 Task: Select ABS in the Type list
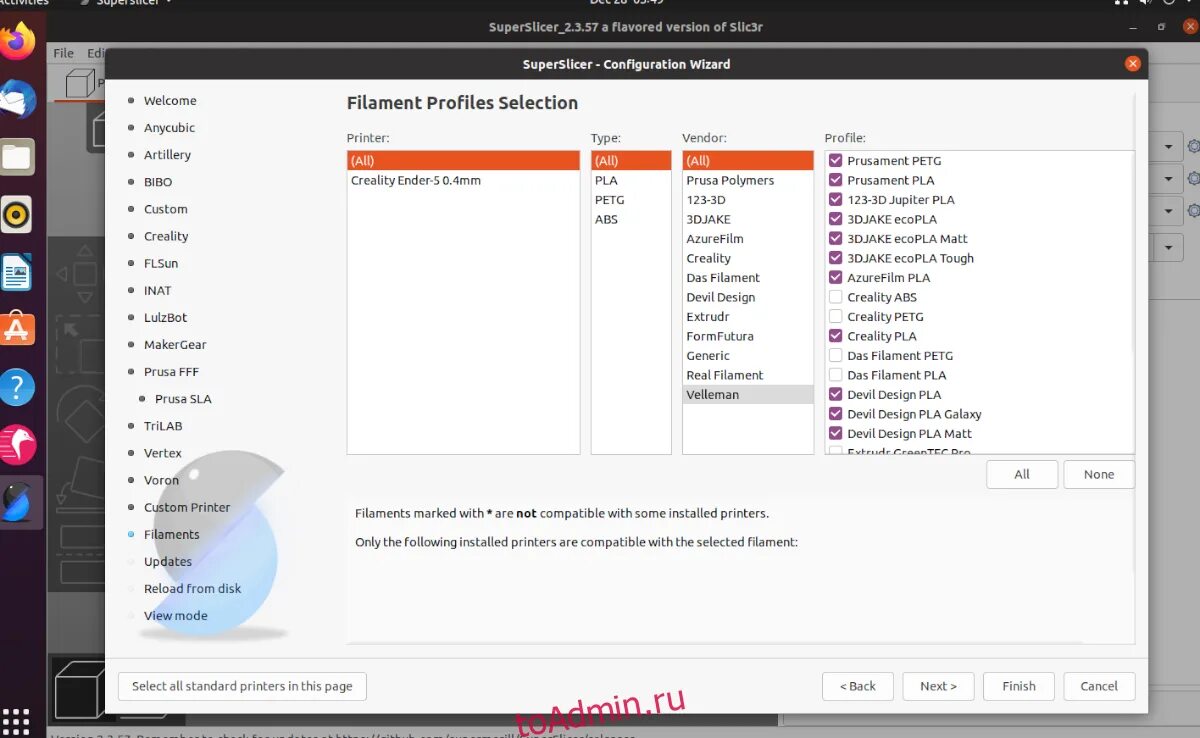[631, 219]
